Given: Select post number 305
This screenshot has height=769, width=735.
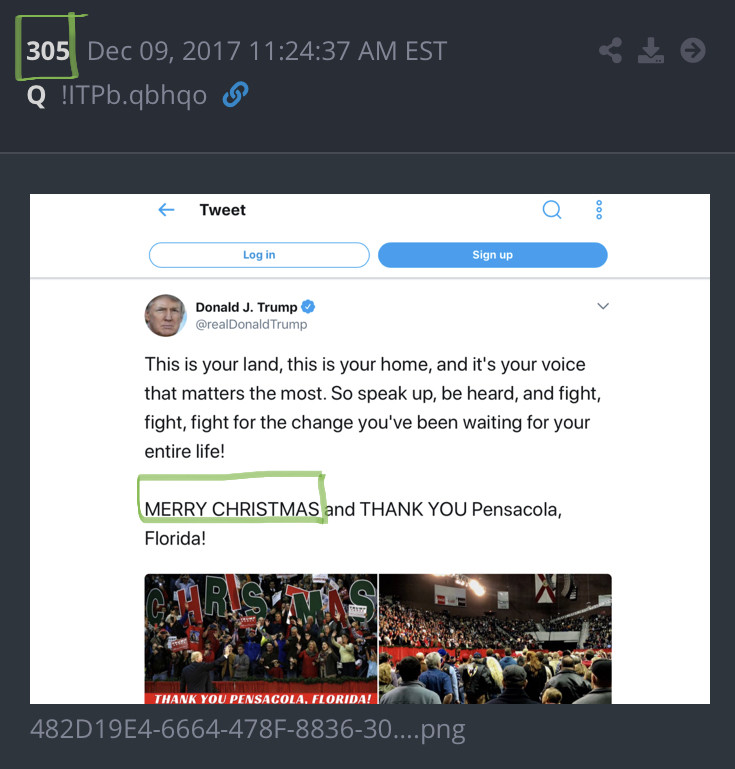Looking at the screenshot, I should coord(48,51).
